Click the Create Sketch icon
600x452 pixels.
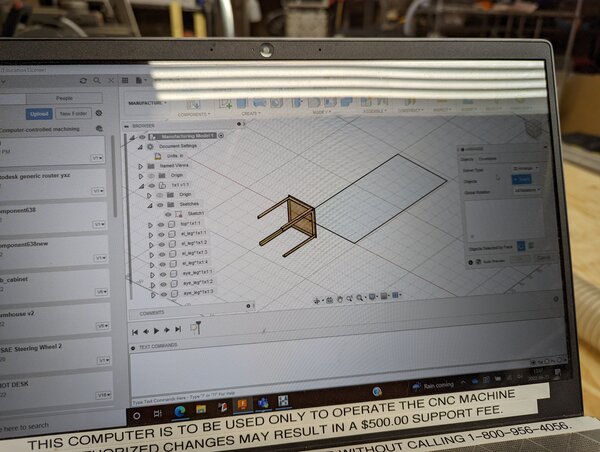[225, 103]
